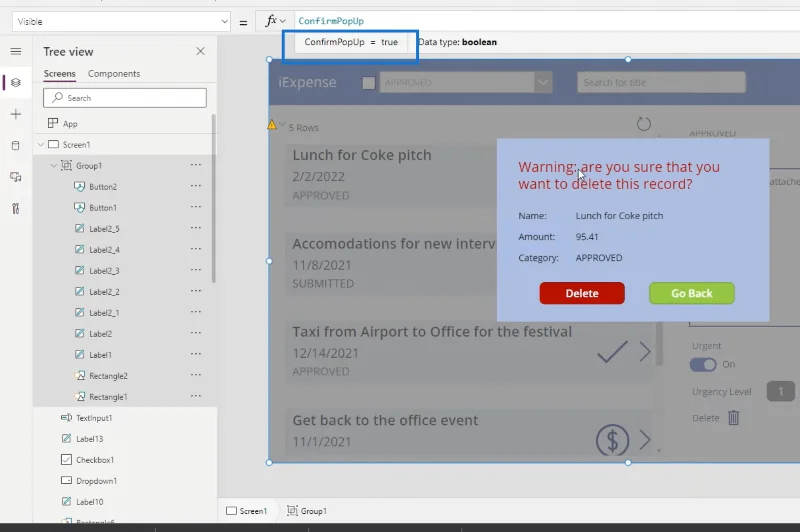The image size is (800, 532).
Task: Click the App icon in tree
Action: coord(53,123)
